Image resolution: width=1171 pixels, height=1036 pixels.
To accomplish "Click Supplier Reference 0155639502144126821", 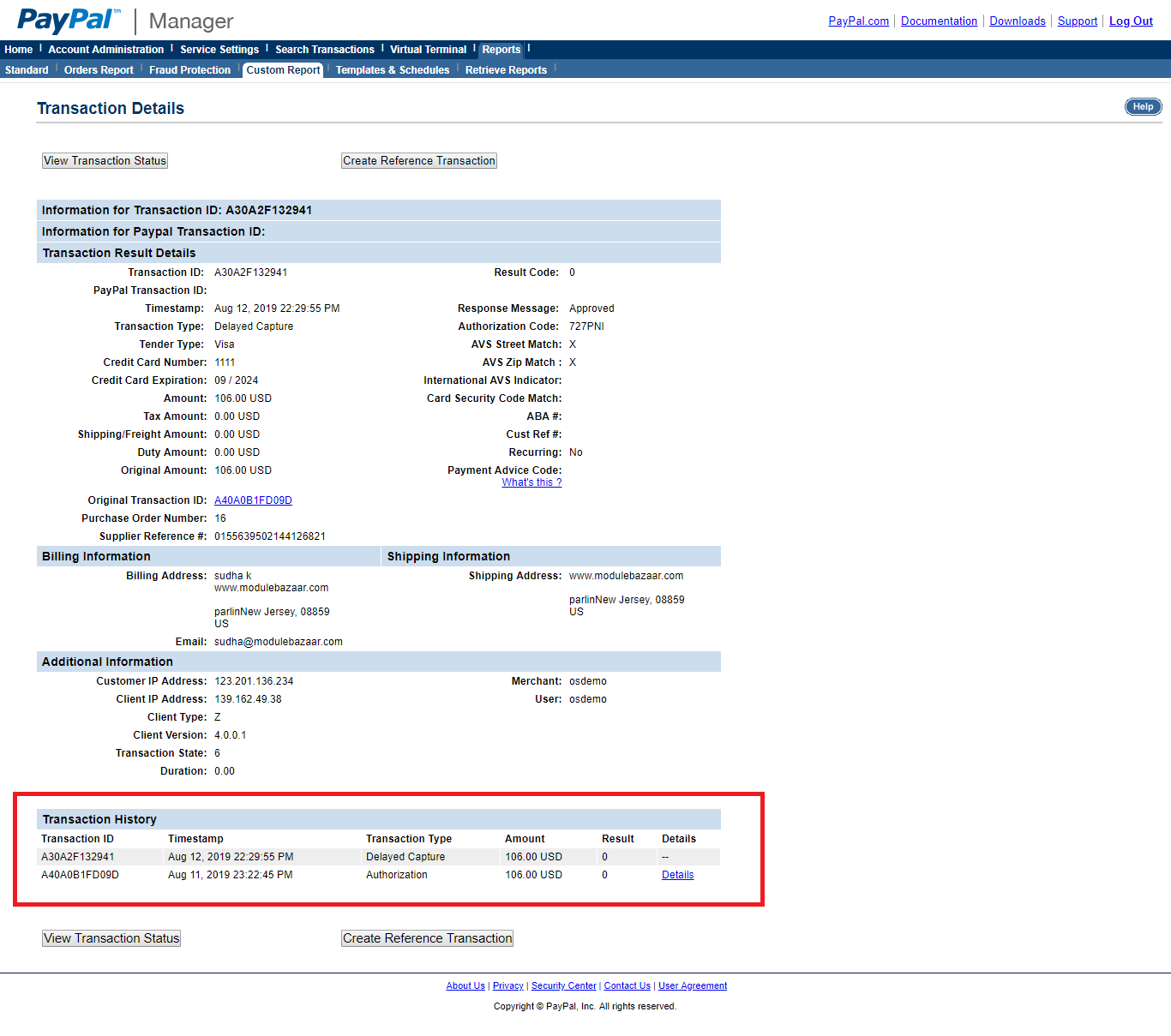I will (270, 536).
